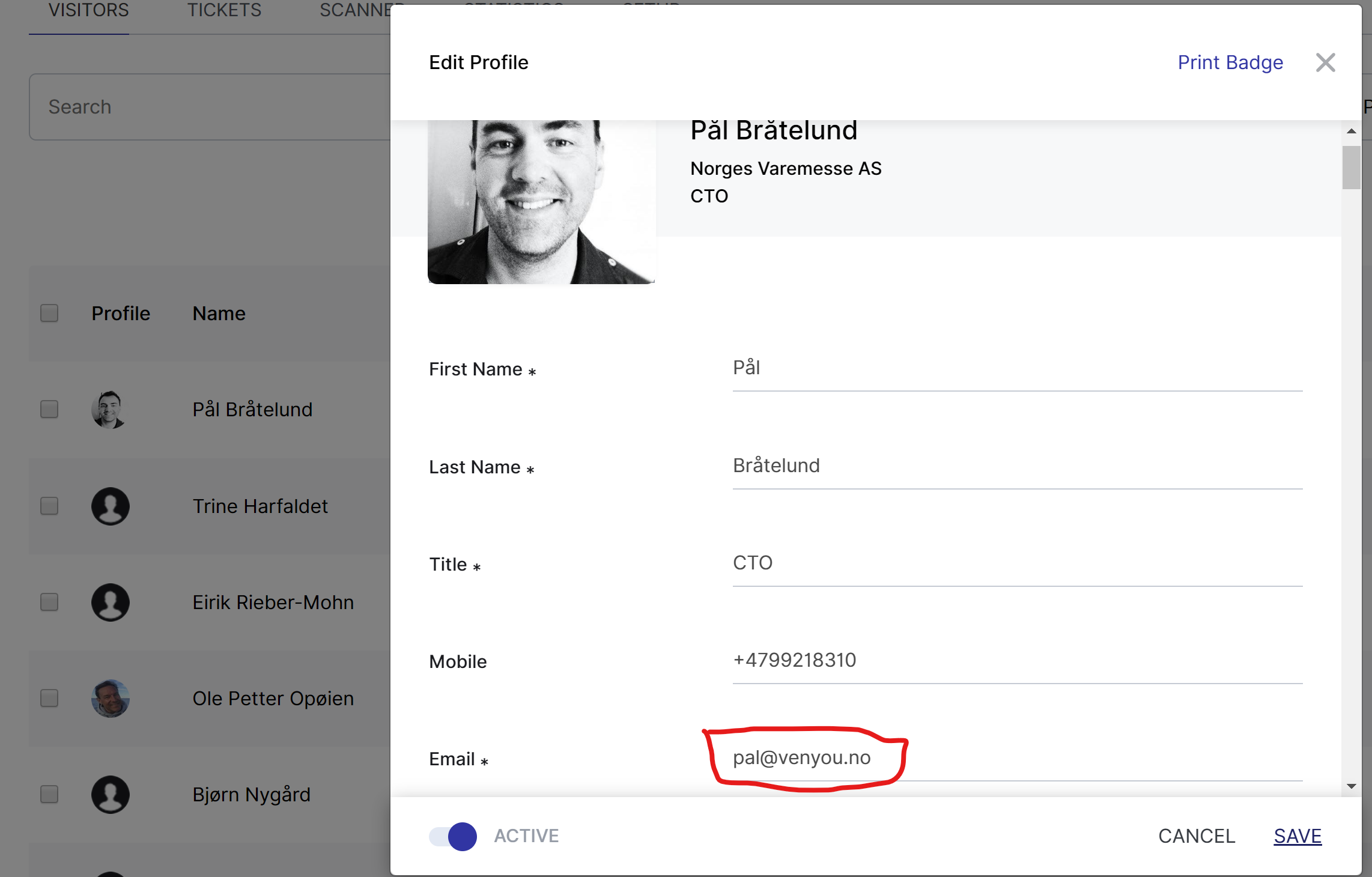Click Pål Bråtelund's avatar in the list
The image size is (1372, 877).
pos(110,410)
